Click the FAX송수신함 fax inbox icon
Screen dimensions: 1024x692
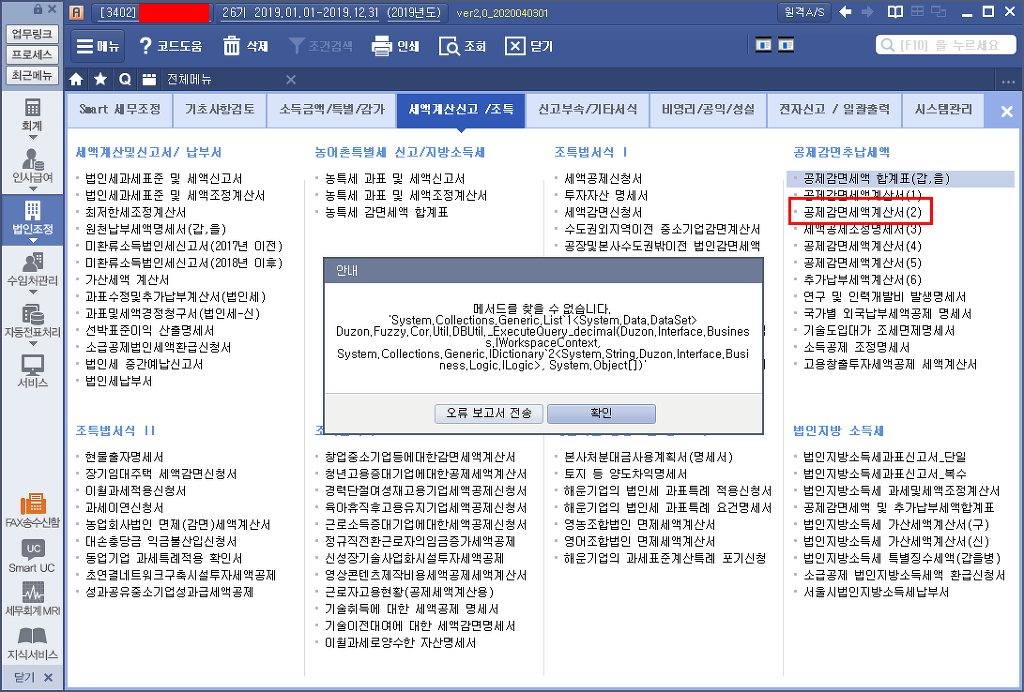click(32, 508)
